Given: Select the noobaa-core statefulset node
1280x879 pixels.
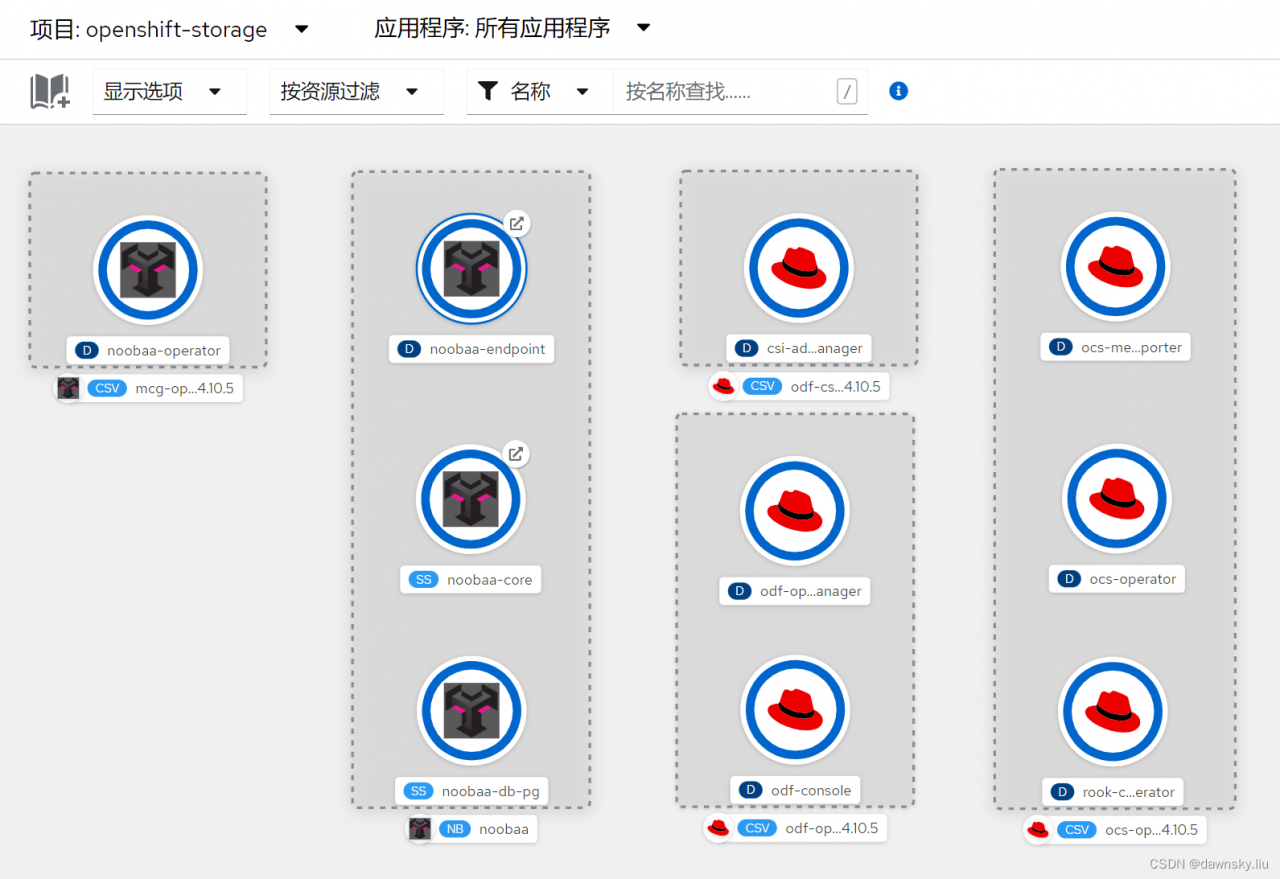Looking at the screenshot, I should click(x=470, y=499).
